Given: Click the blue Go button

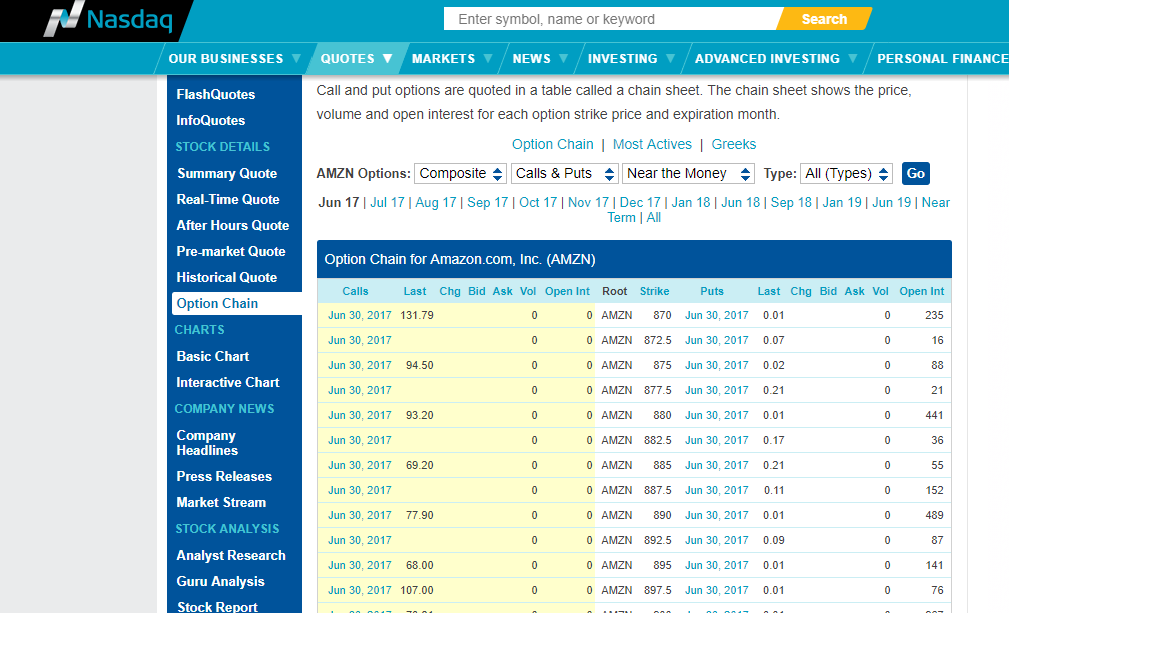Looking at the screenshot, I should (x=915, y=173).
